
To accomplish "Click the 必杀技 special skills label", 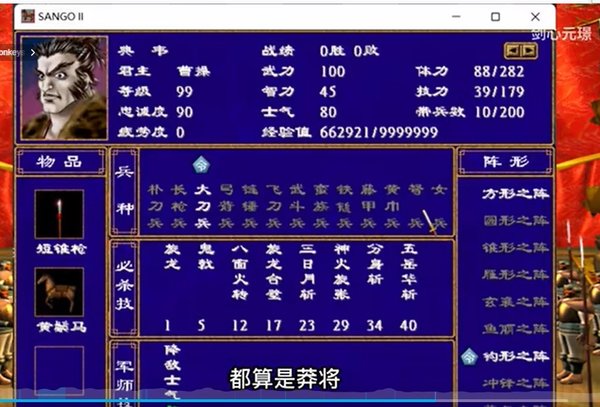I will click(x=125, y=287).
